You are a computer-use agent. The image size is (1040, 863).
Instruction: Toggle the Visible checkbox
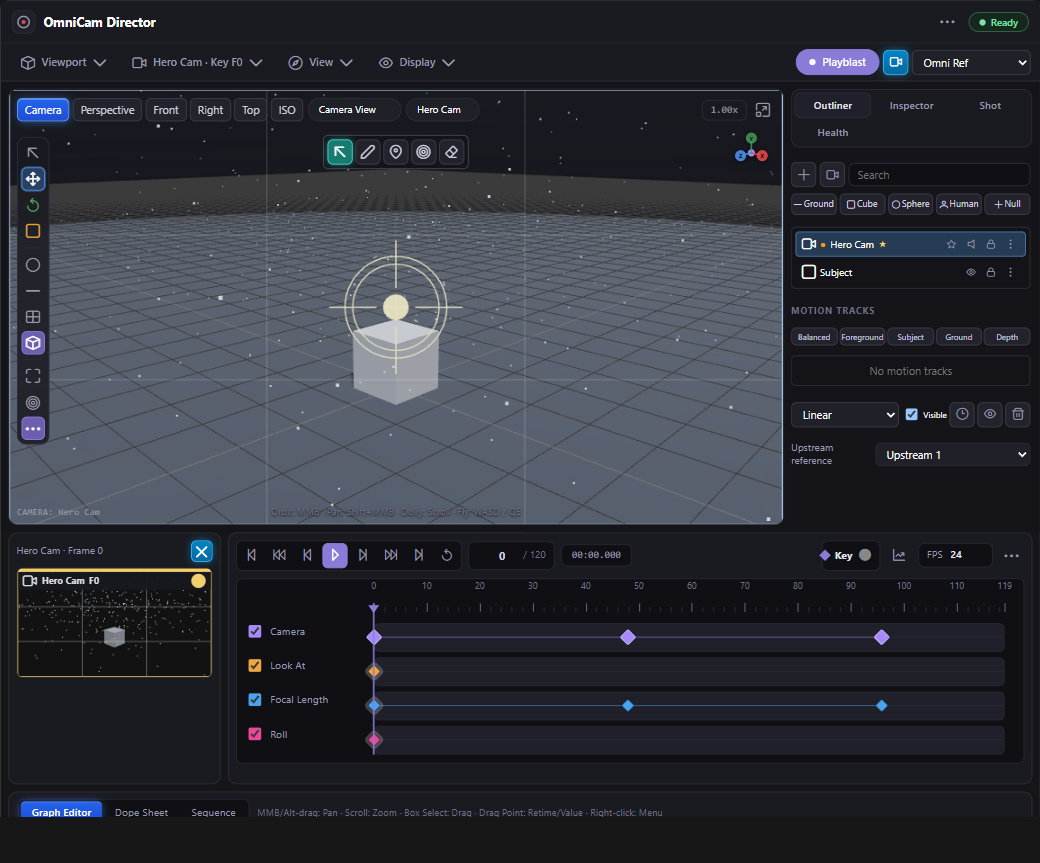point(911,415)
